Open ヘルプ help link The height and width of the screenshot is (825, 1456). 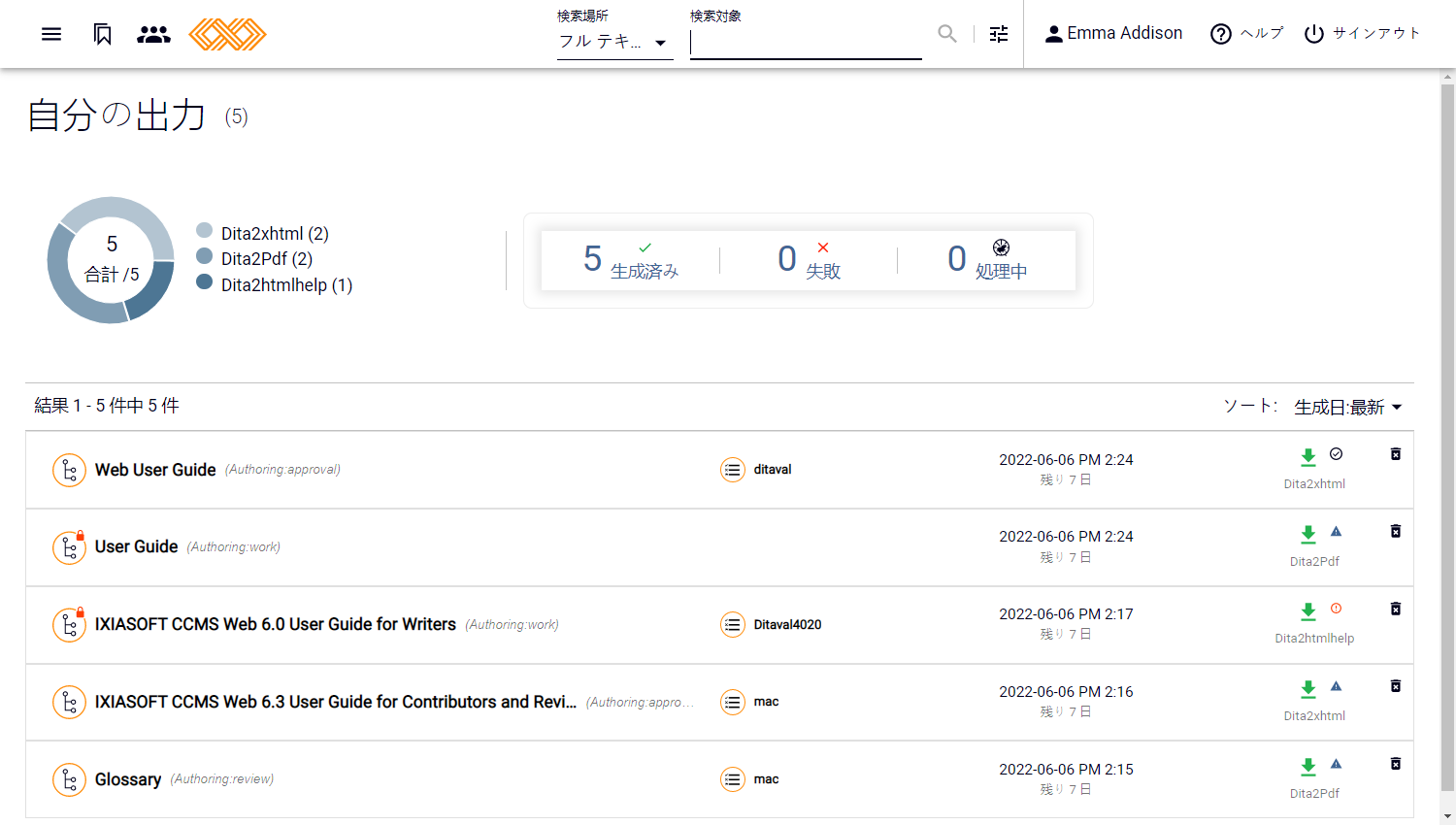click(1246, 33)
